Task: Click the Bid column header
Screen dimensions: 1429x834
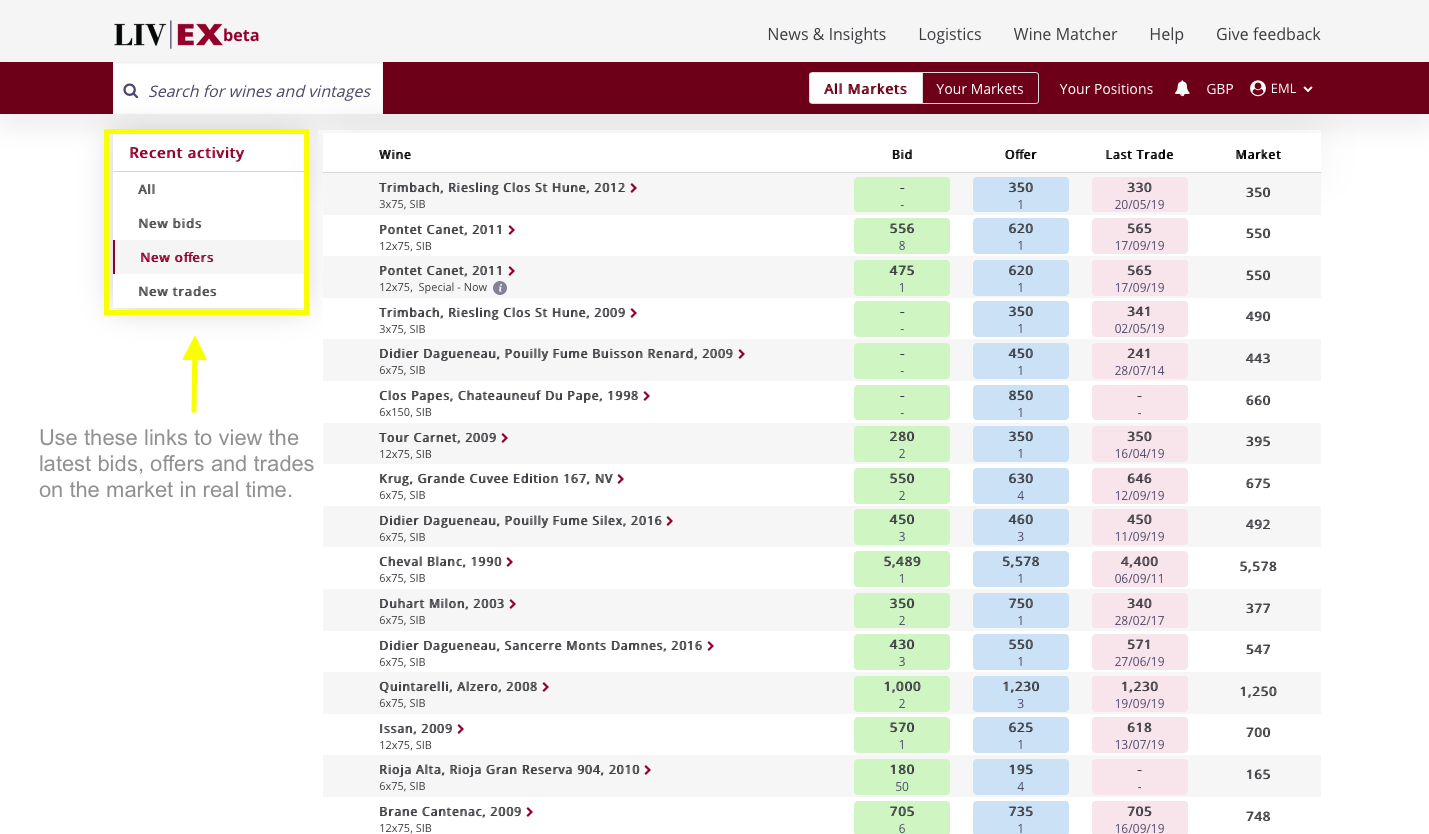Action: pyautogui.click(x=902, y=154)
